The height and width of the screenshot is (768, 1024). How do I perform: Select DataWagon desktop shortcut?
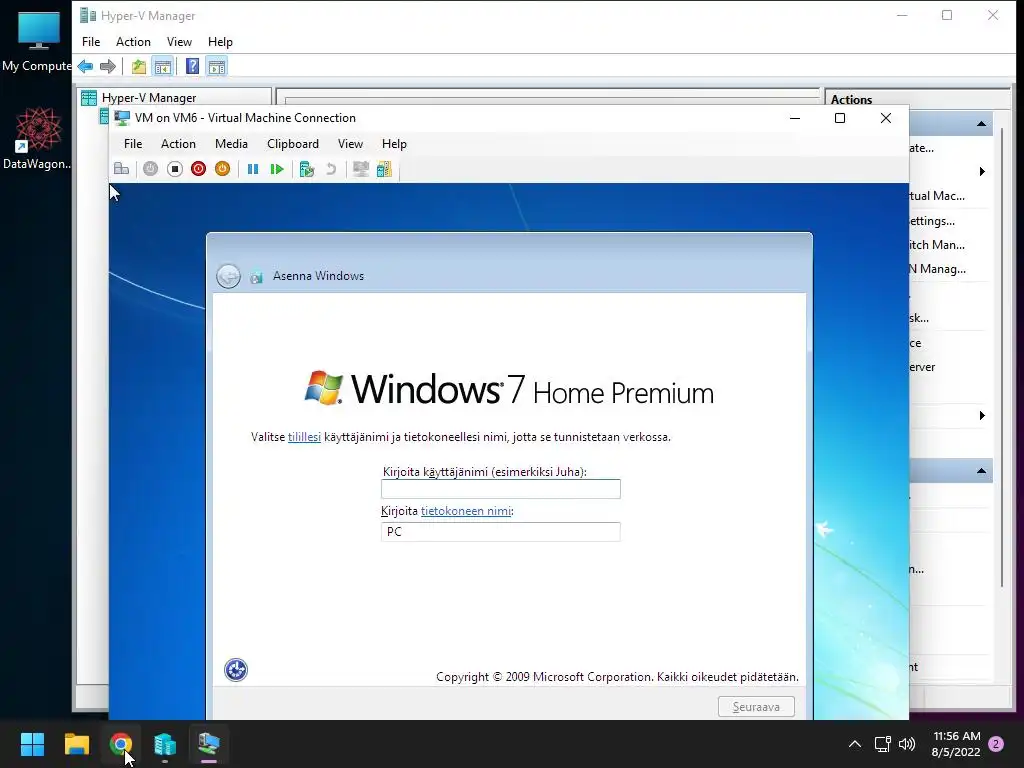pos(37,139)
